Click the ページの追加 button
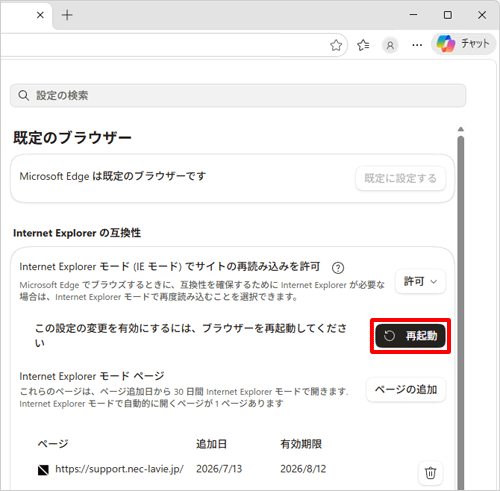Screen dimensions: 500x491 coord(406,390)
